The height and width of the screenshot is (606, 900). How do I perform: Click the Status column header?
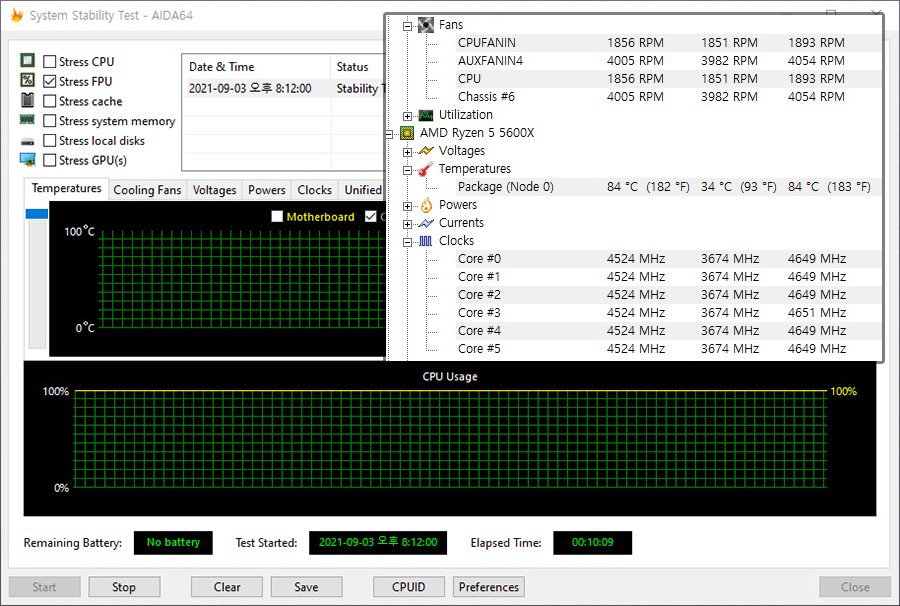click(357, 67)
